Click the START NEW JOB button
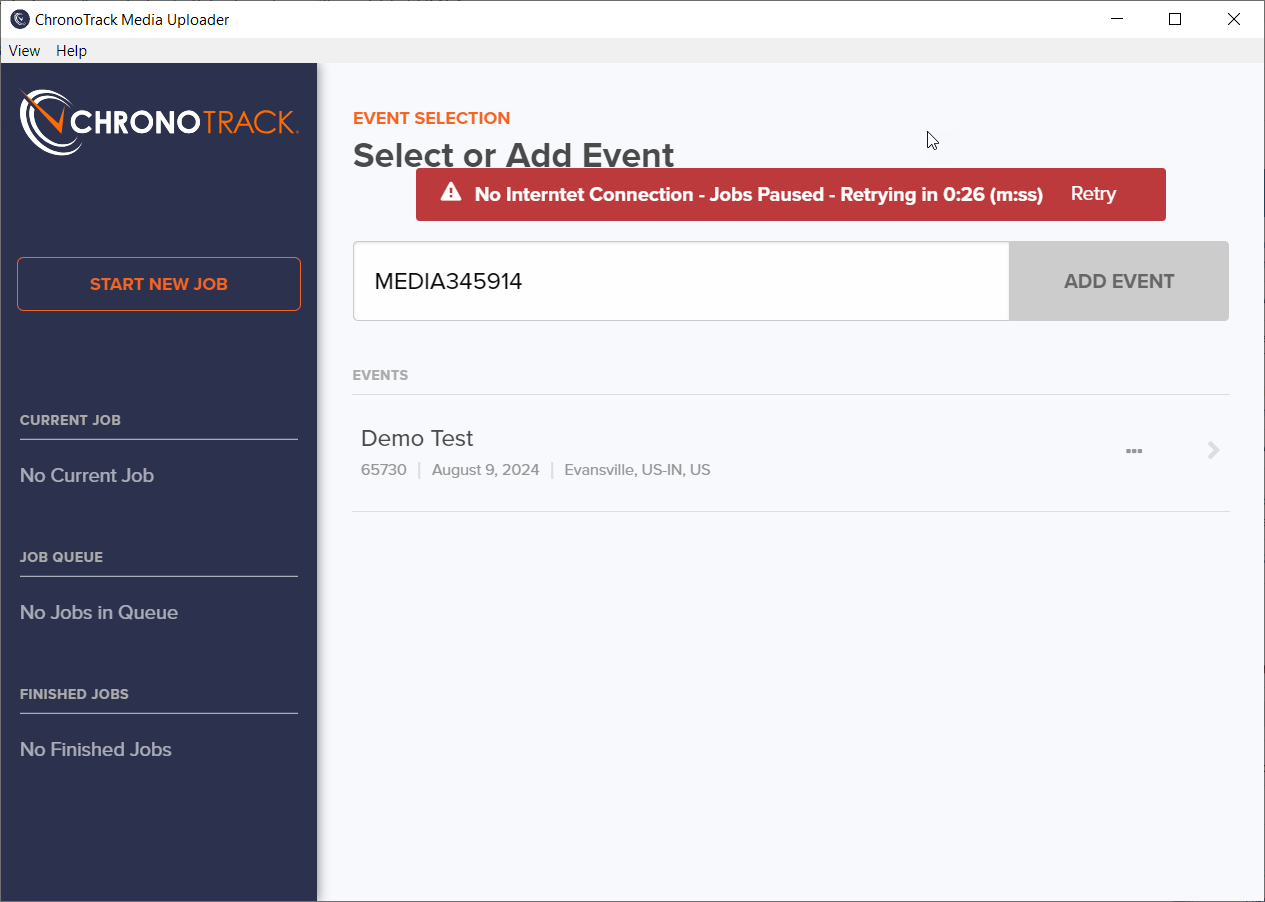The image size is (1265, 902). point(159,284)
